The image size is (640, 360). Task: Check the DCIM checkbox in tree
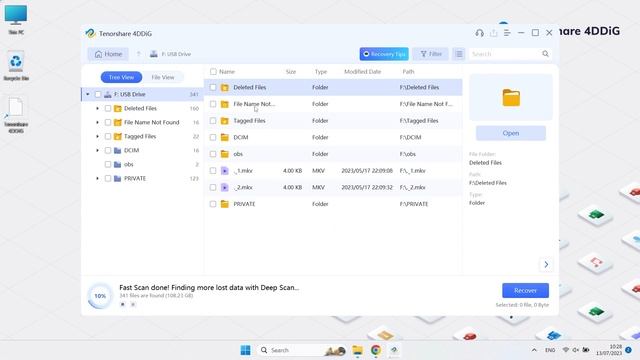pyautogui.click(x=108, y=150)
